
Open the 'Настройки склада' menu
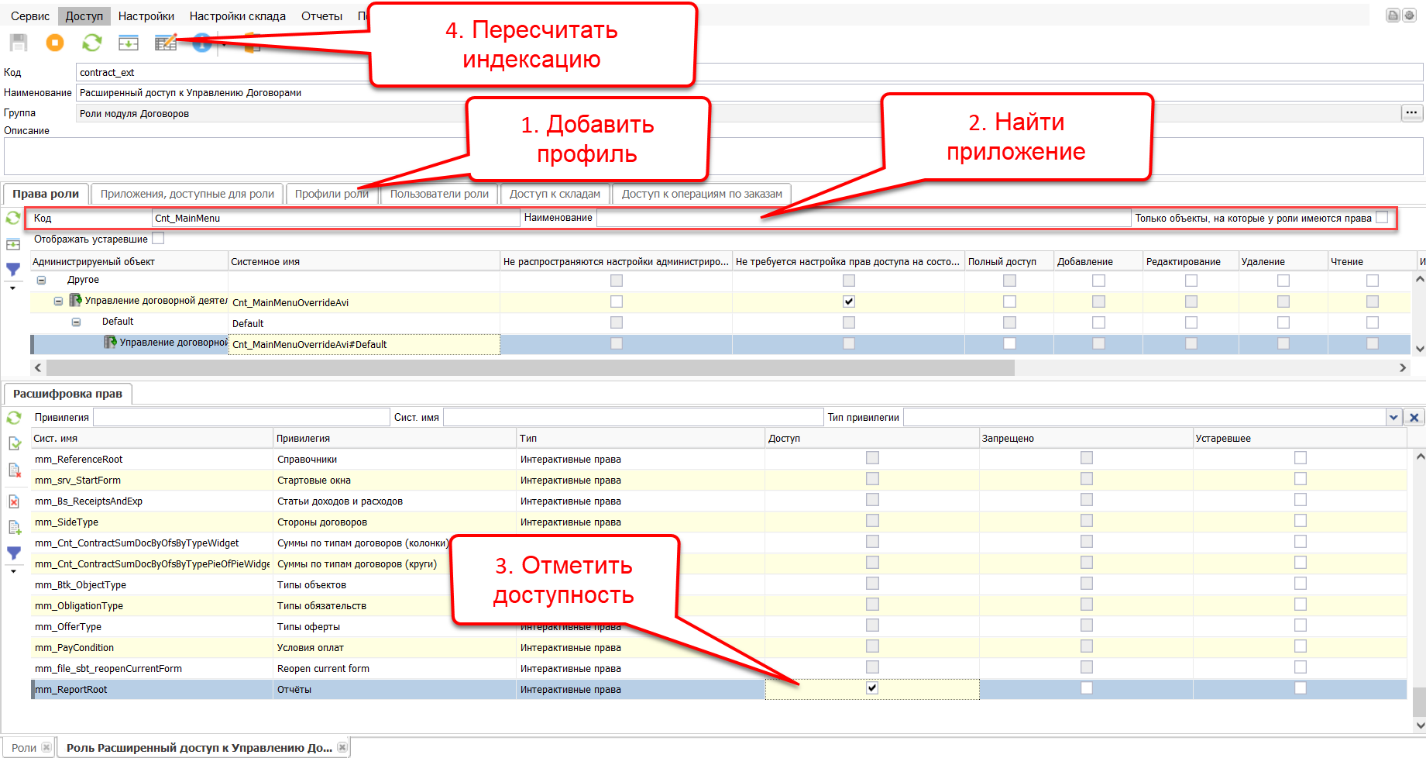(237, 16)
